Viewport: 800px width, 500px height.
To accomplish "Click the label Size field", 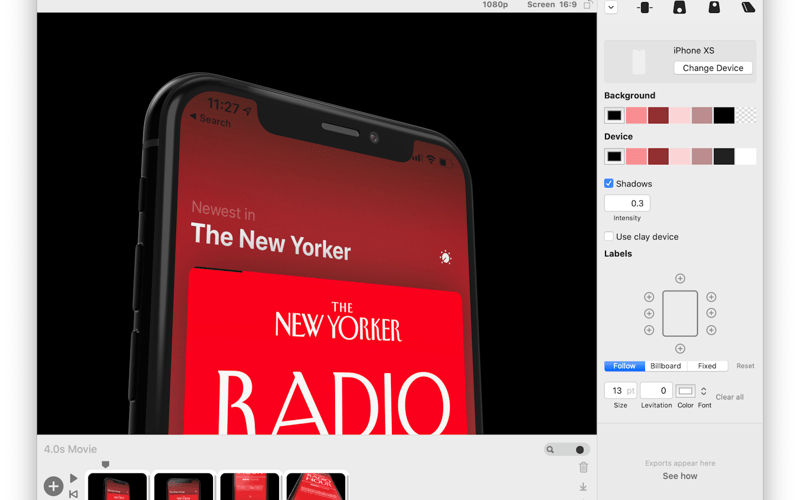I will [x=620, y=390].
